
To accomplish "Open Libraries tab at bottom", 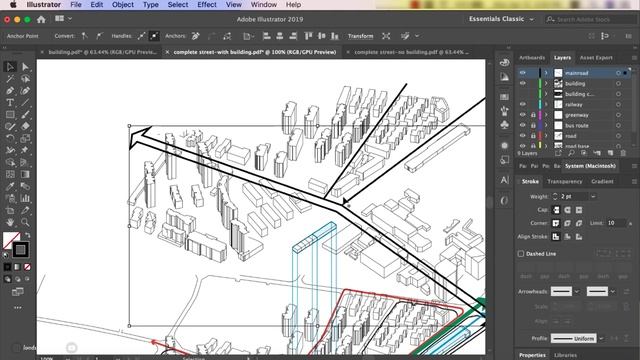I will [x=565, y=355].
